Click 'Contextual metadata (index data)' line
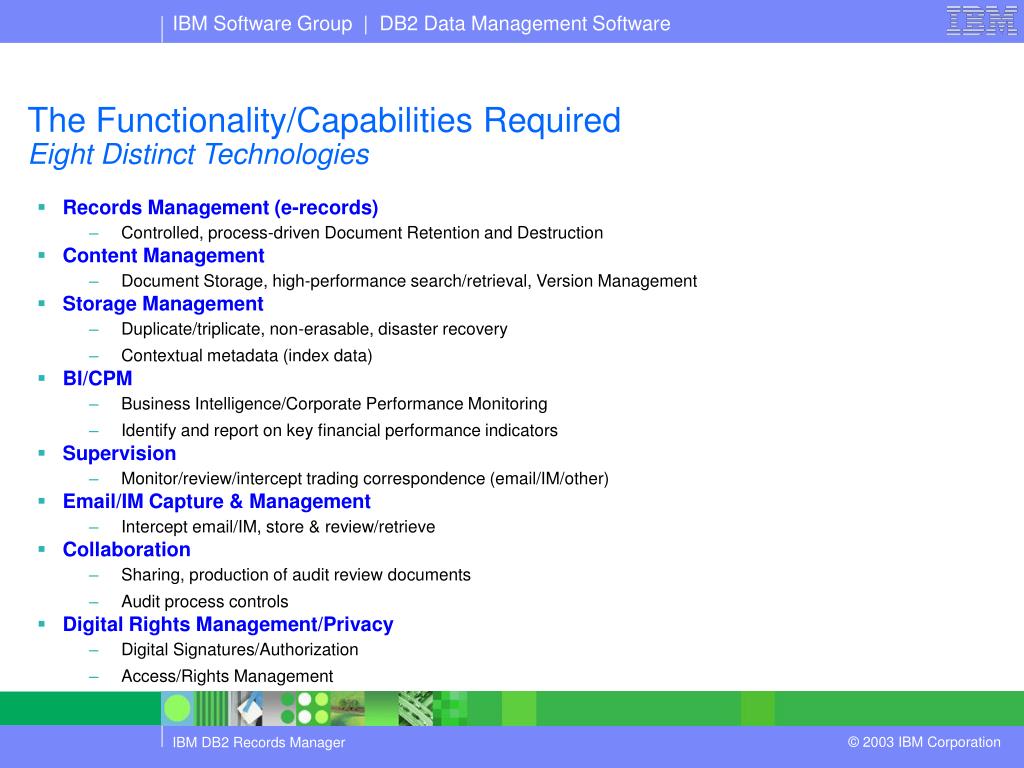 coord(247,356)
